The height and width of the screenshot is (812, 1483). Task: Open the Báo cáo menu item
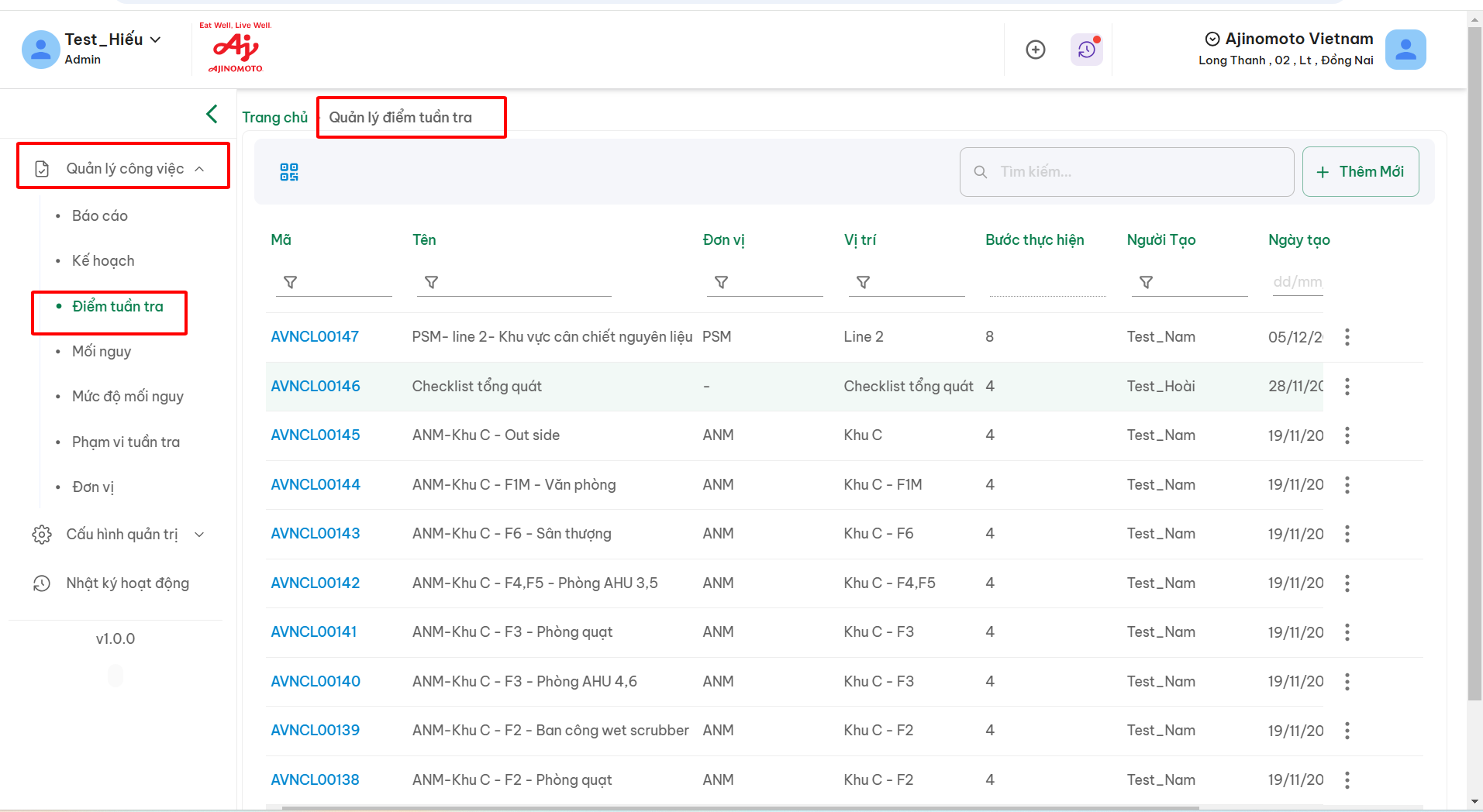(100, 216)
